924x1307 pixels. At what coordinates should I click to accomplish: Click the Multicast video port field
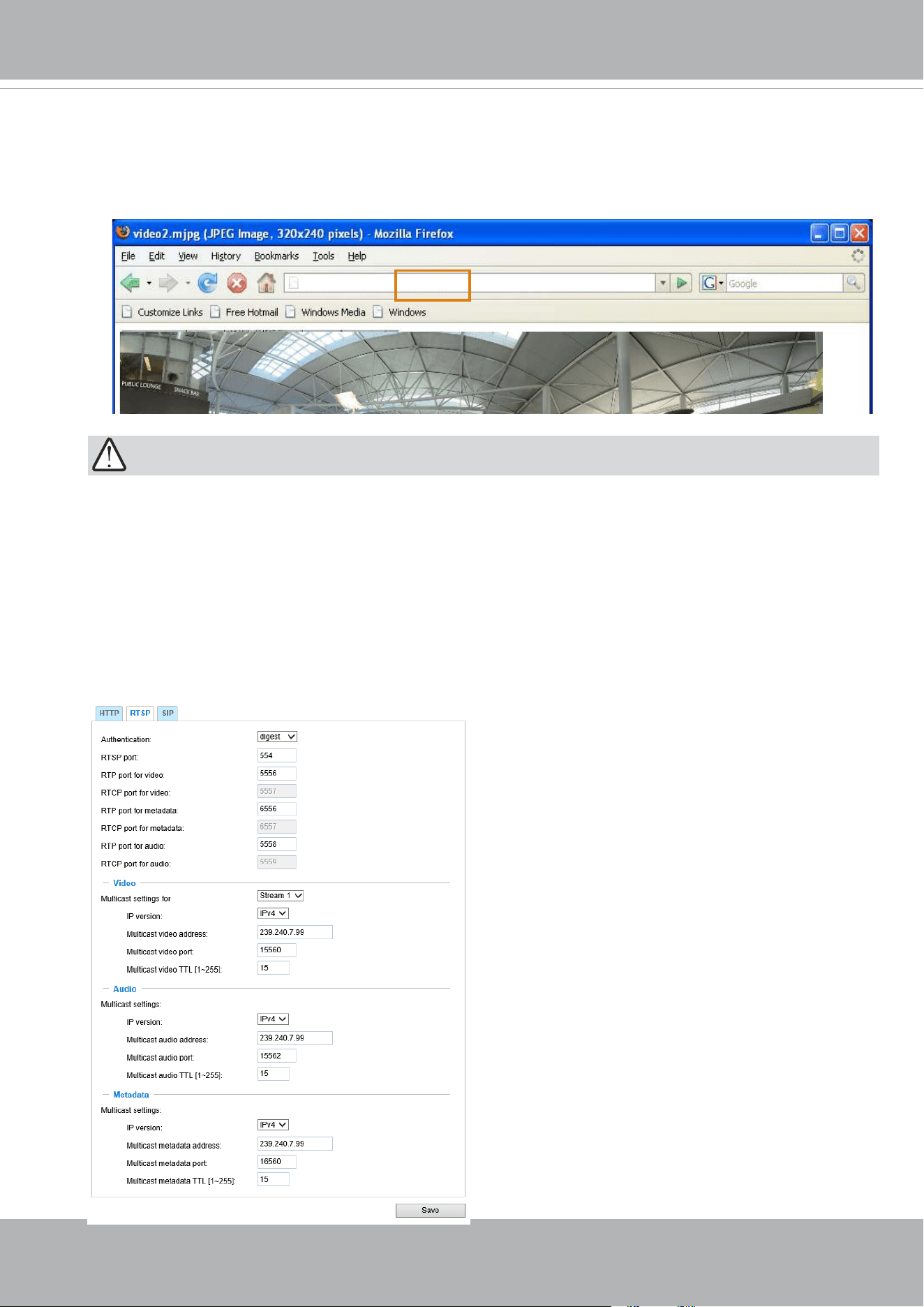277,950
